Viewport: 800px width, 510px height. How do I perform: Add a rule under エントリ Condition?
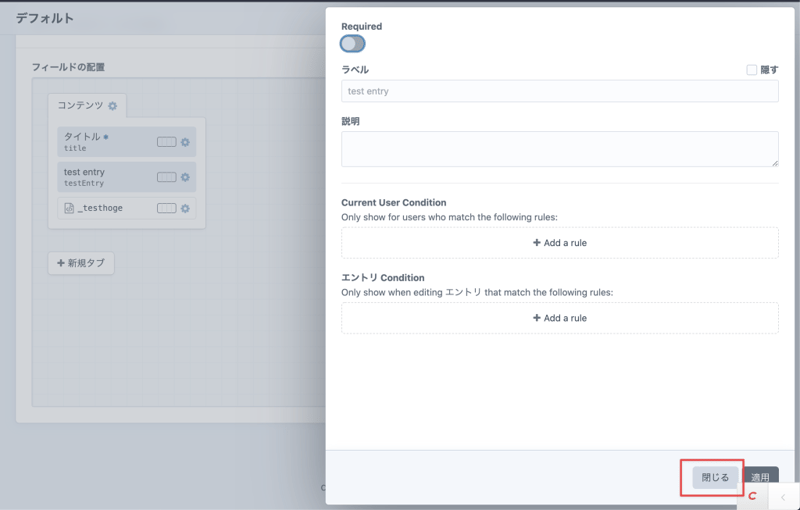pos(559,318)
